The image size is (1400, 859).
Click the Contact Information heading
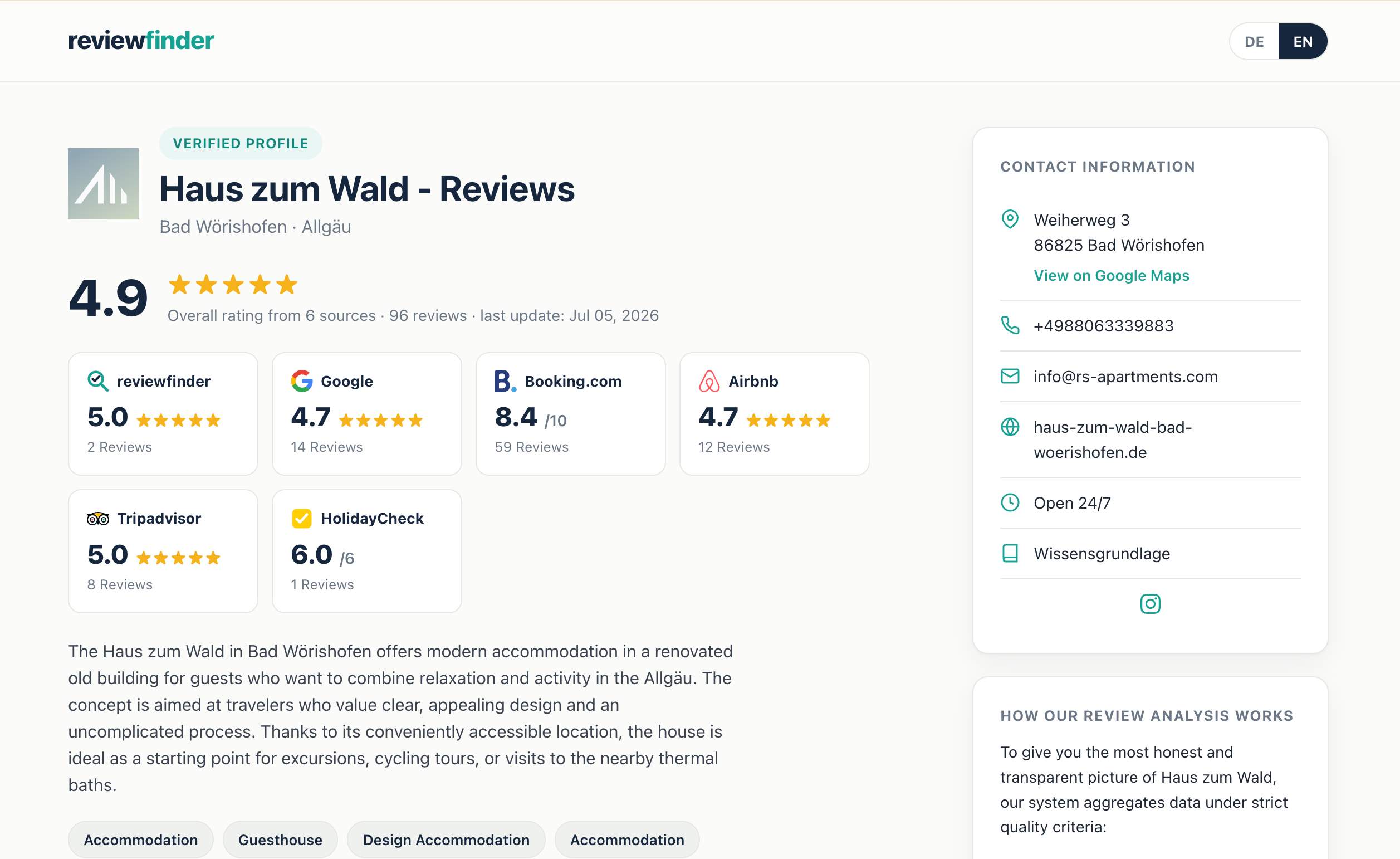click(x=1097, y=167)
